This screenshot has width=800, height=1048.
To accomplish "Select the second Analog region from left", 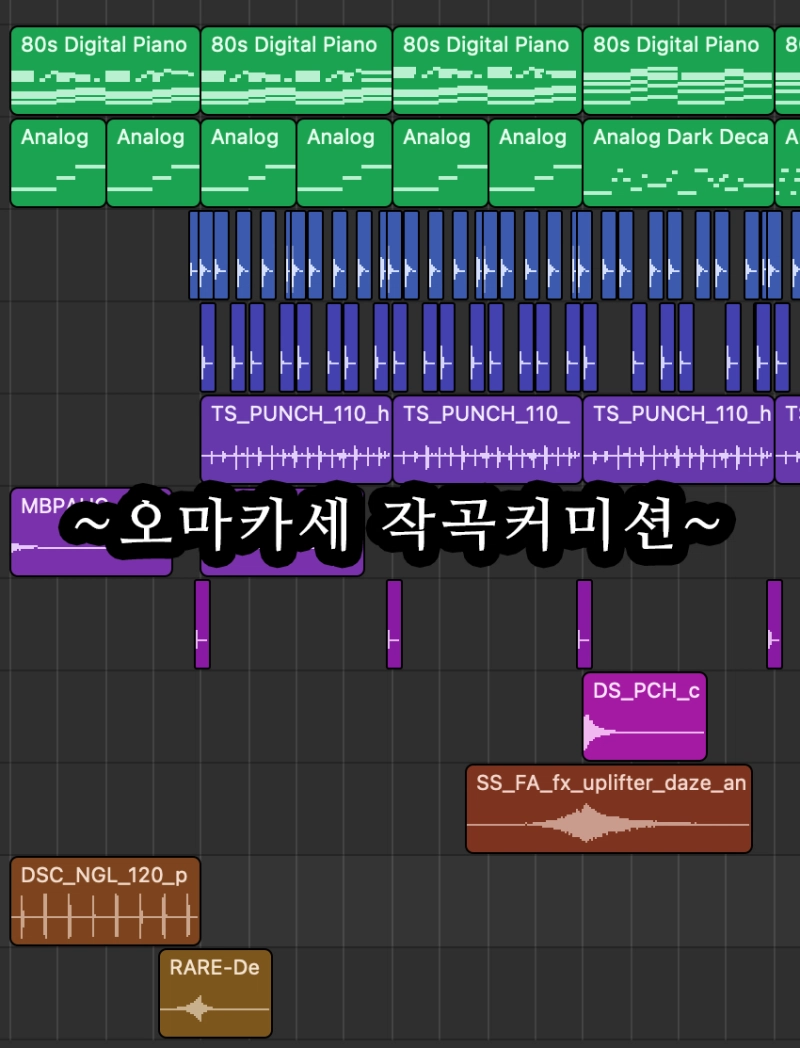I will pos(153,163).
